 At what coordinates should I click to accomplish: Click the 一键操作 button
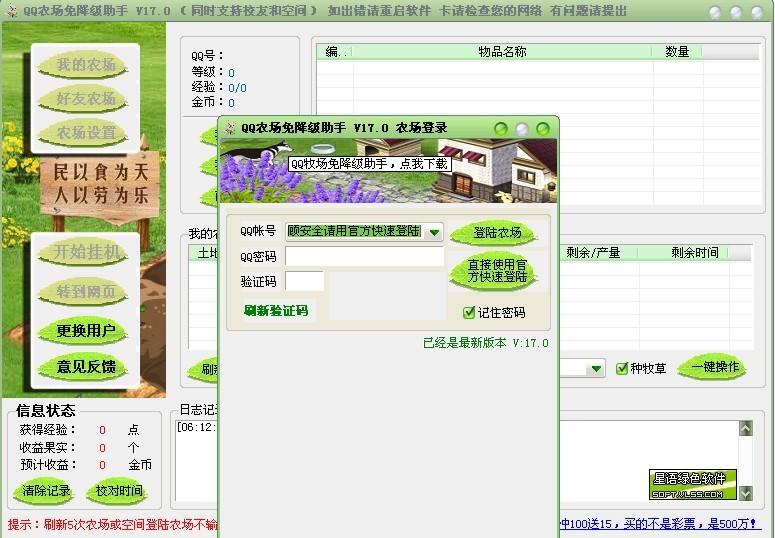(713, 367)
